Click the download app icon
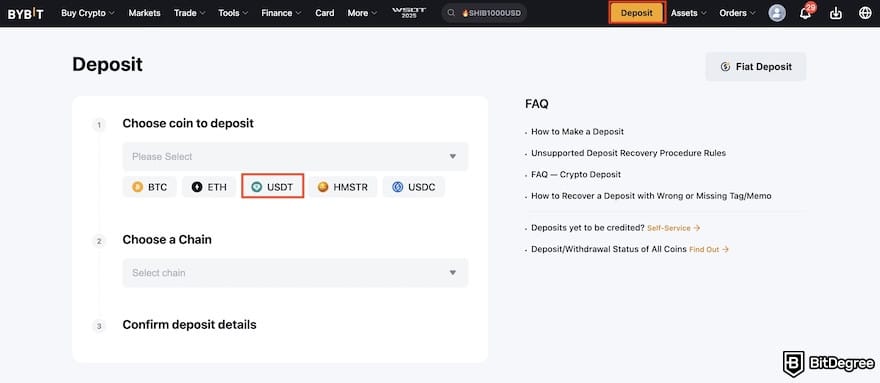880x383 pixels. click(836, 13)
